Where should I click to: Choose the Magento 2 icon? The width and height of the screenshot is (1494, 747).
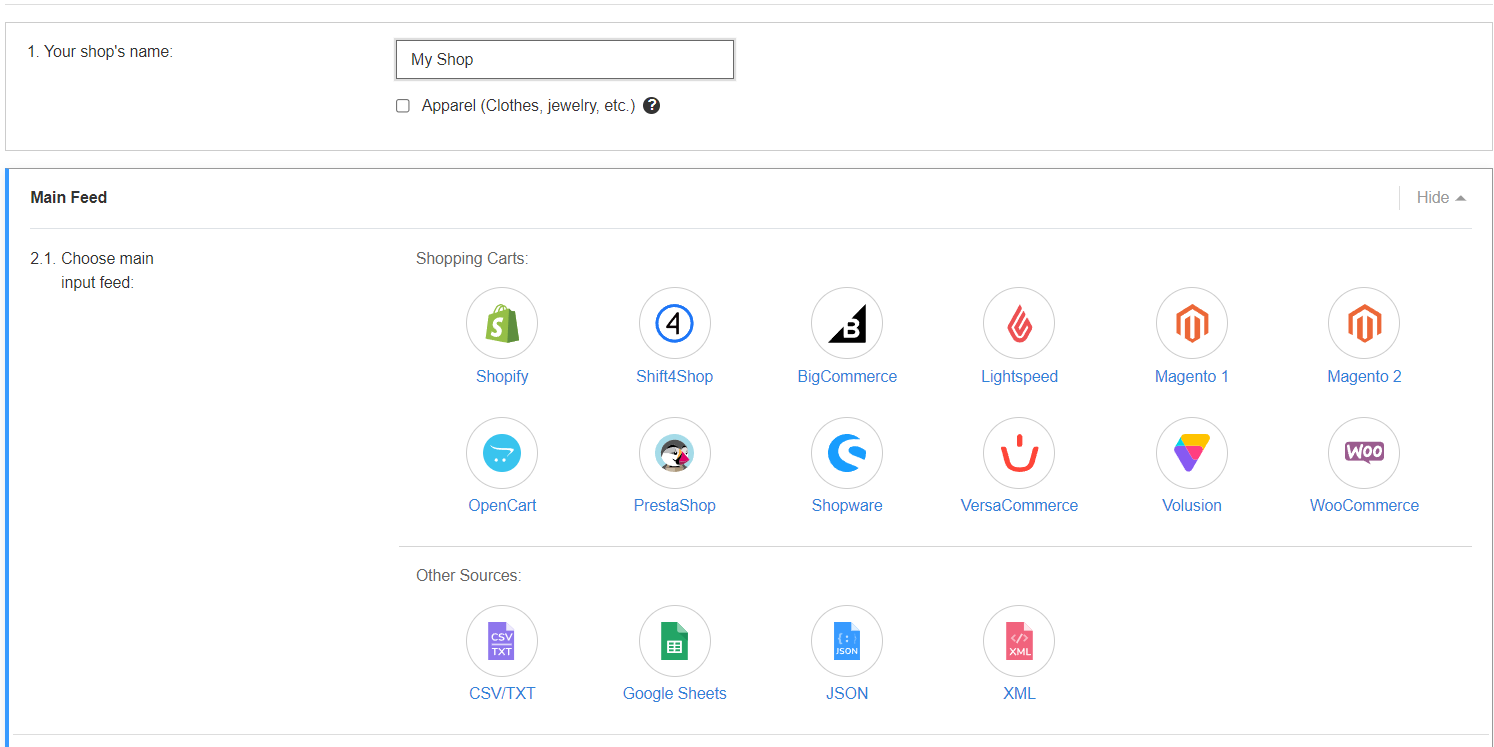[1364, 323]
